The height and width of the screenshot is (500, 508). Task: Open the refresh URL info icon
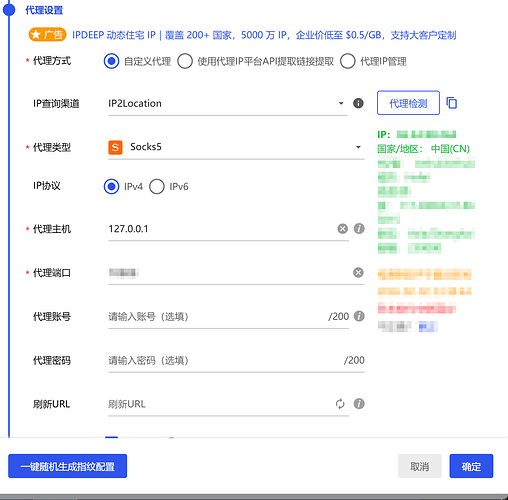point(359,404)
